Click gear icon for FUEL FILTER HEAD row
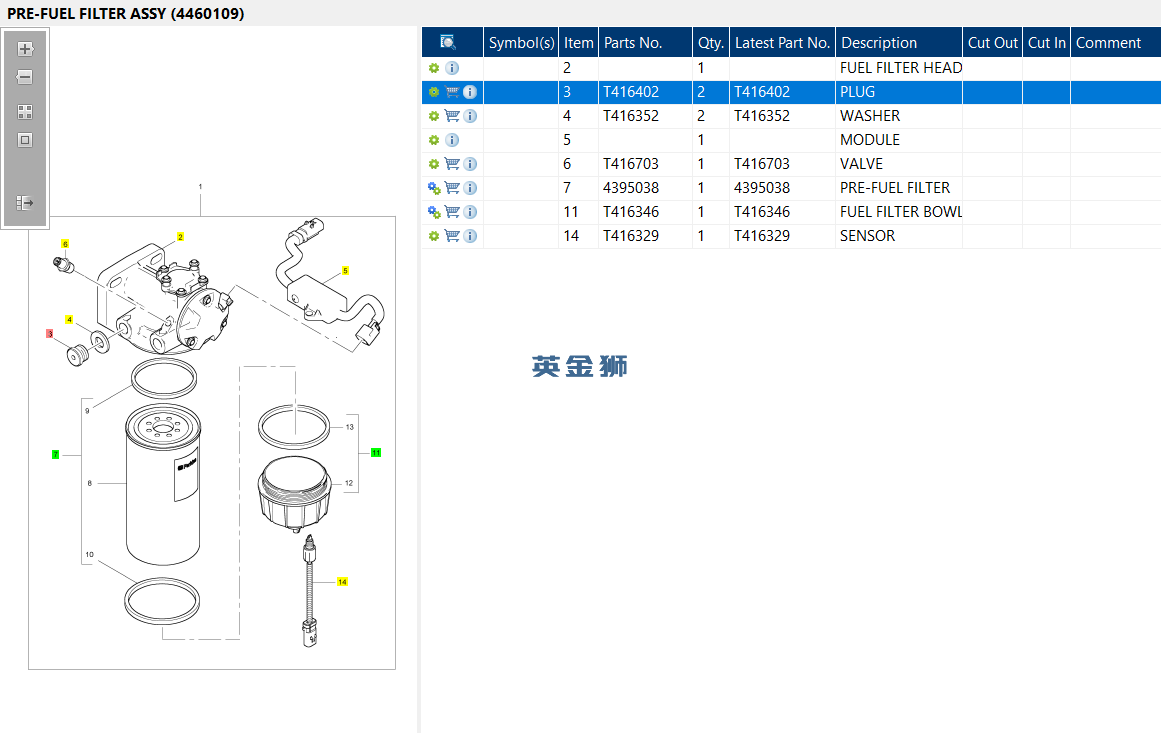Image resolution: width=1161 pixels, height=733 pixels. pos(434,68)
